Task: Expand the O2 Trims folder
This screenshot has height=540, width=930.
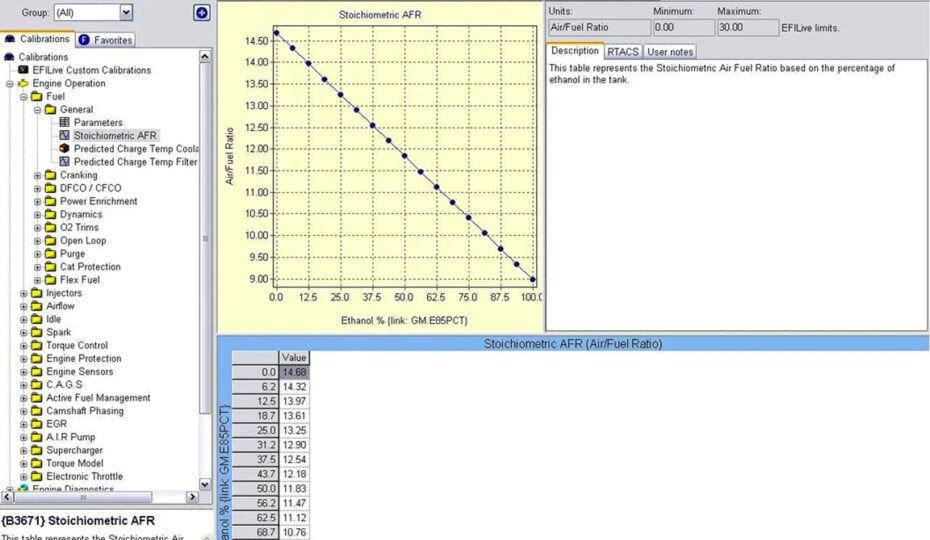Action: (37, 228)
